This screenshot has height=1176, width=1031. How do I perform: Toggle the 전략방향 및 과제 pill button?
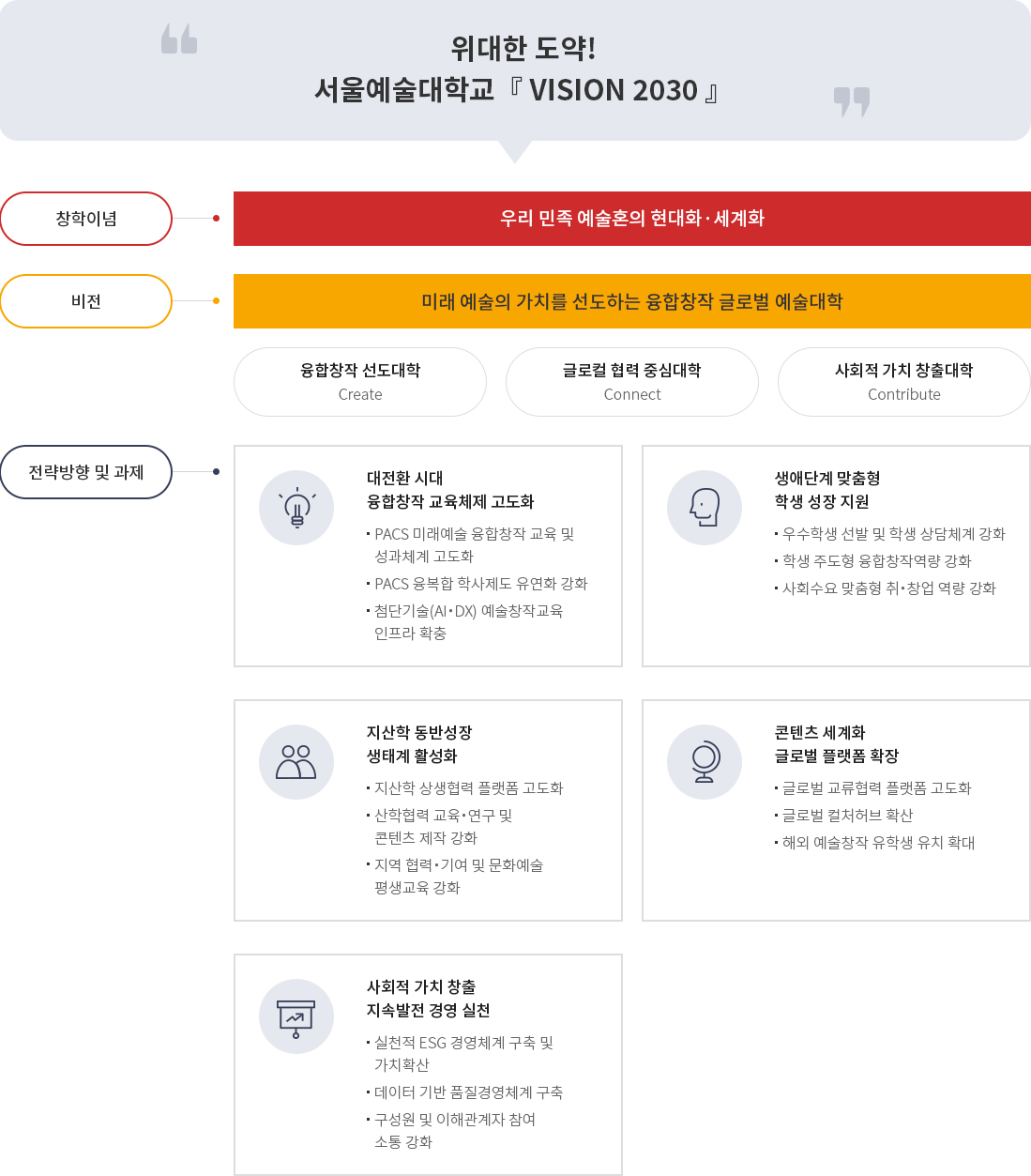pos(85,472)
